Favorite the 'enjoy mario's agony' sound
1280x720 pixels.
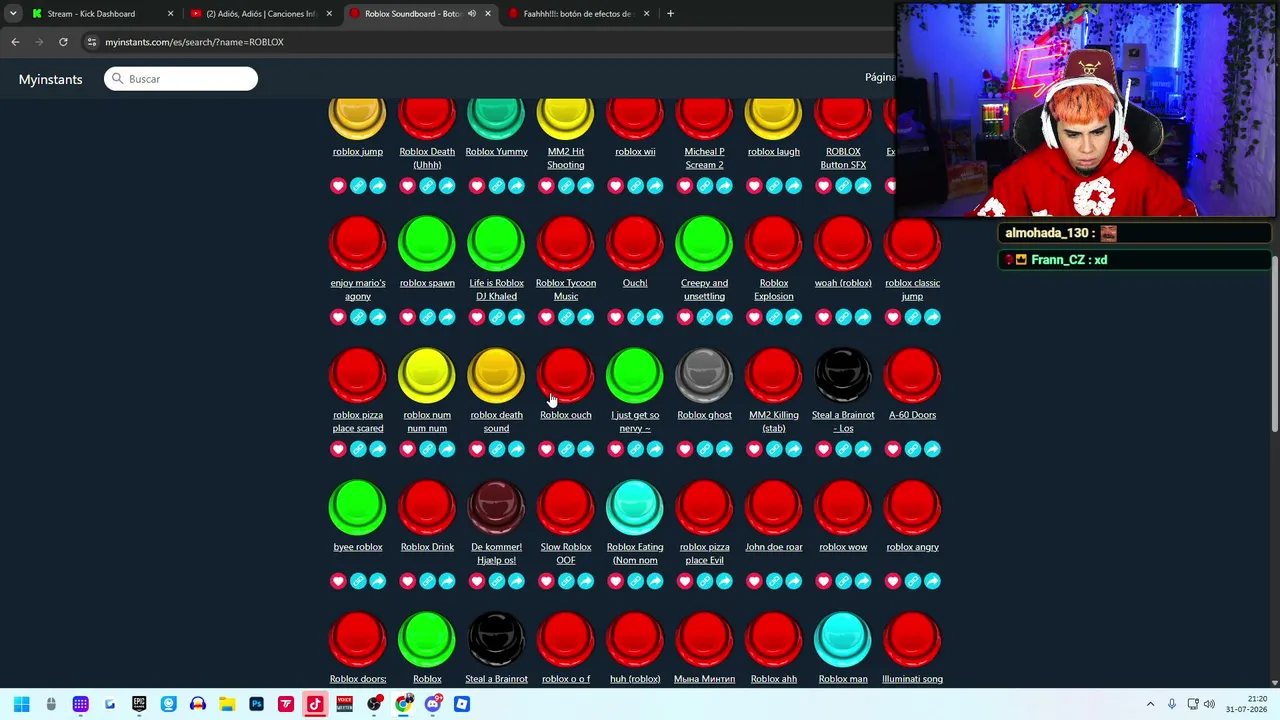coord(338,317)
